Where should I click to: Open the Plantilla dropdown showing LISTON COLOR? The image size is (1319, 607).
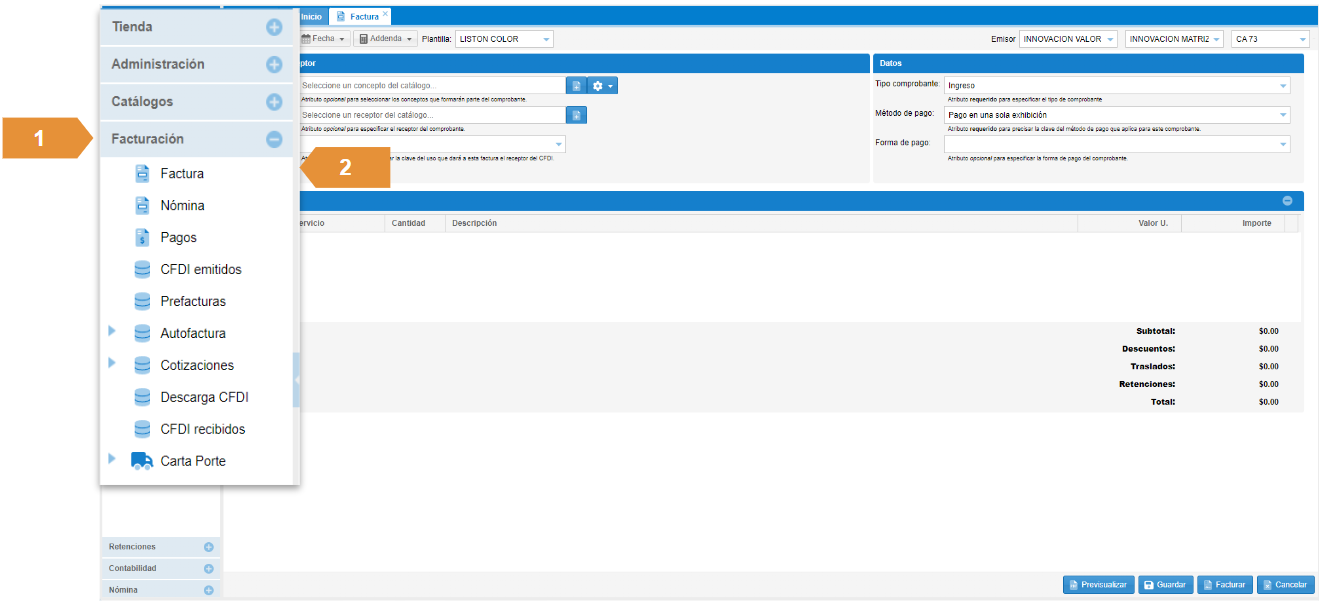(504, 39)
